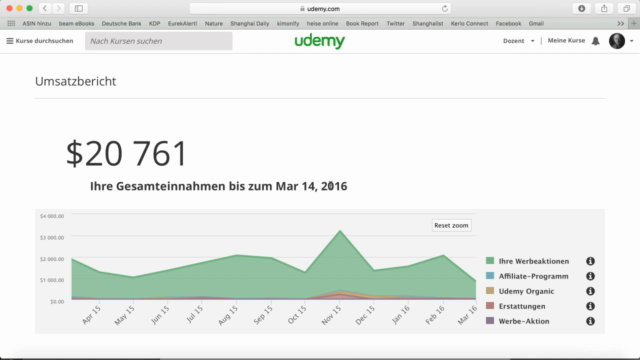This screenshot has width=640, height=360.
Task: Click the green Ihre Werbeaktionen swatch
Action: point(490,260)
